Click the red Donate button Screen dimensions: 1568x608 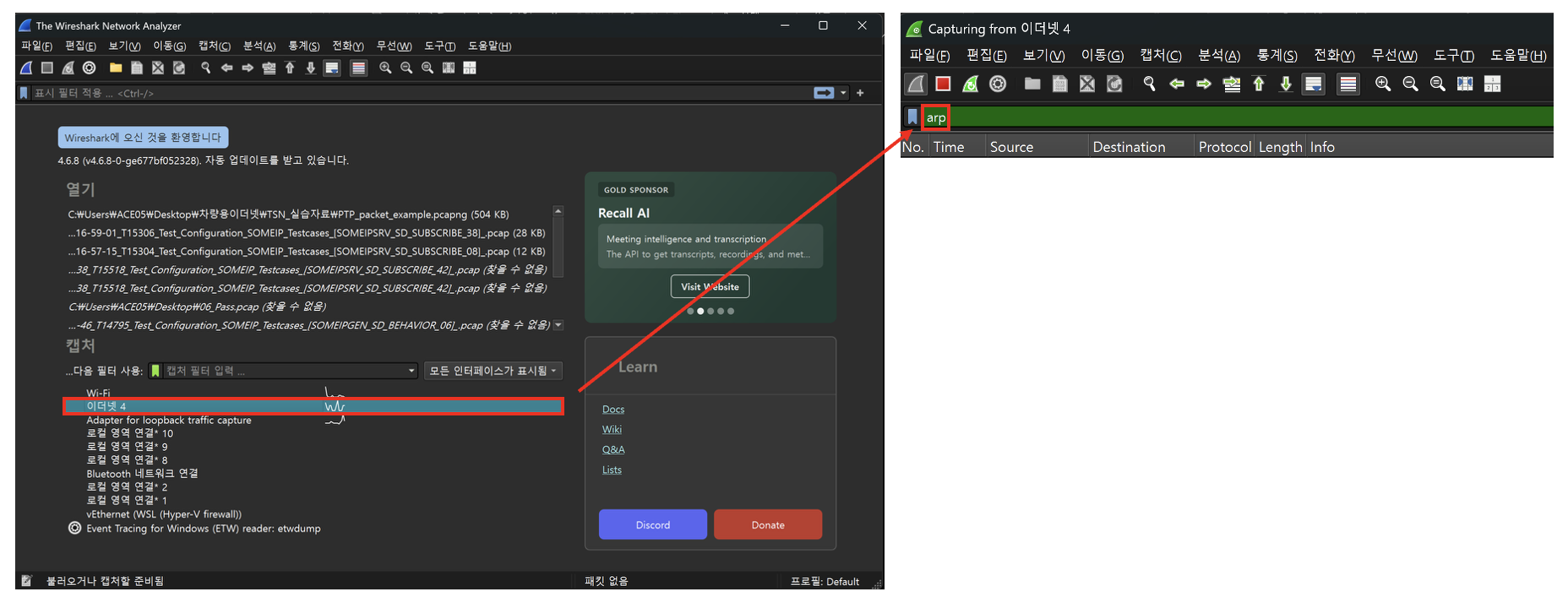pos(768,524)
